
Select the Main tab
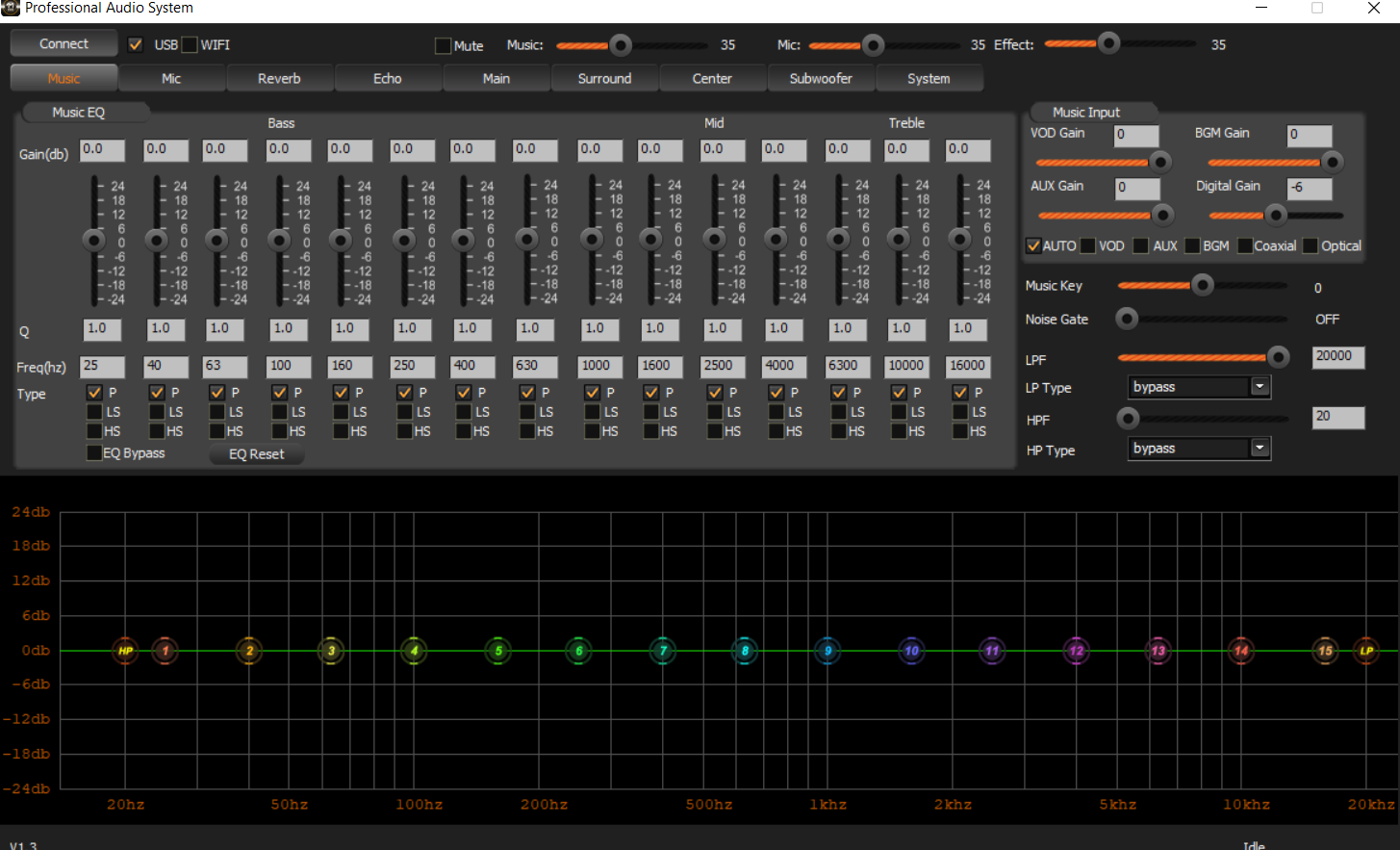[x=496, y=78]
